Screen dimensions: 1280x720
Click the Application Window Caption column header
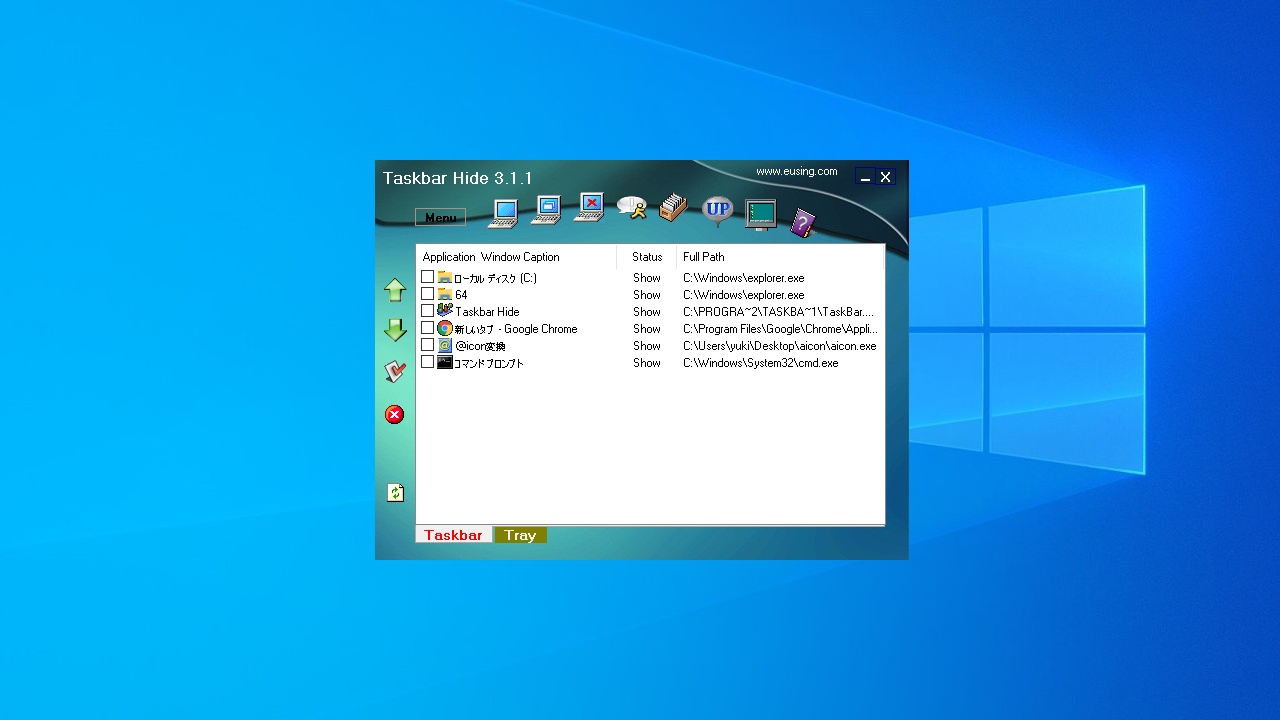(516, 257)
